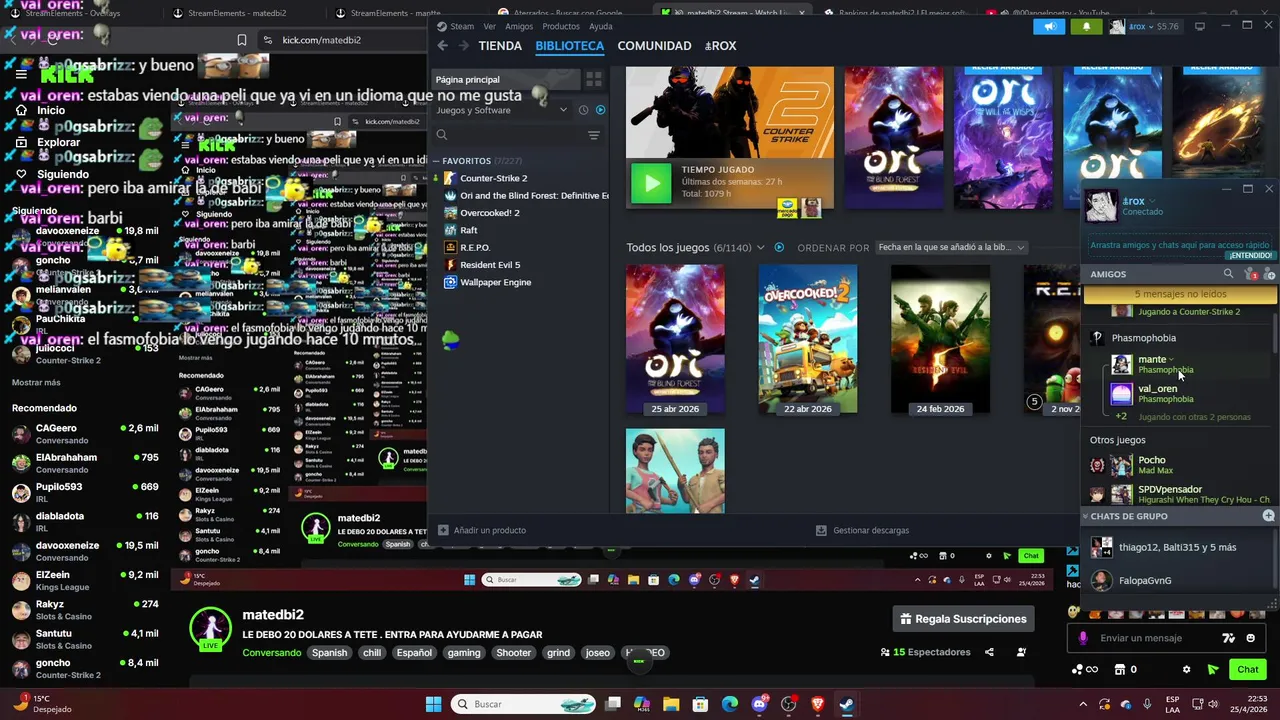The width and height of the screenshot is (1280, 720).
Task: Open Steam announcements megaphone button
Action: tap(1050, 26)
